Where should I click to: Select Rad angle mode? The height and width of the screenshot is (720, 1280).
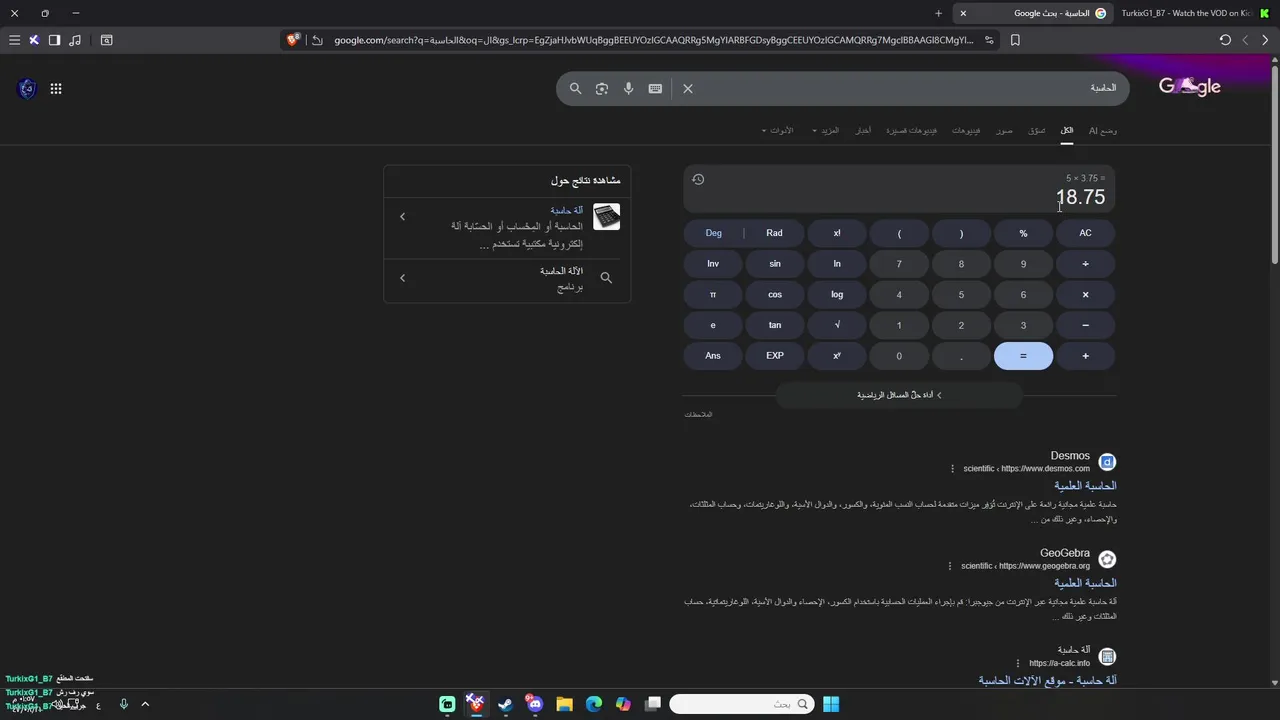pyautogui.click(x=774, y=233)
